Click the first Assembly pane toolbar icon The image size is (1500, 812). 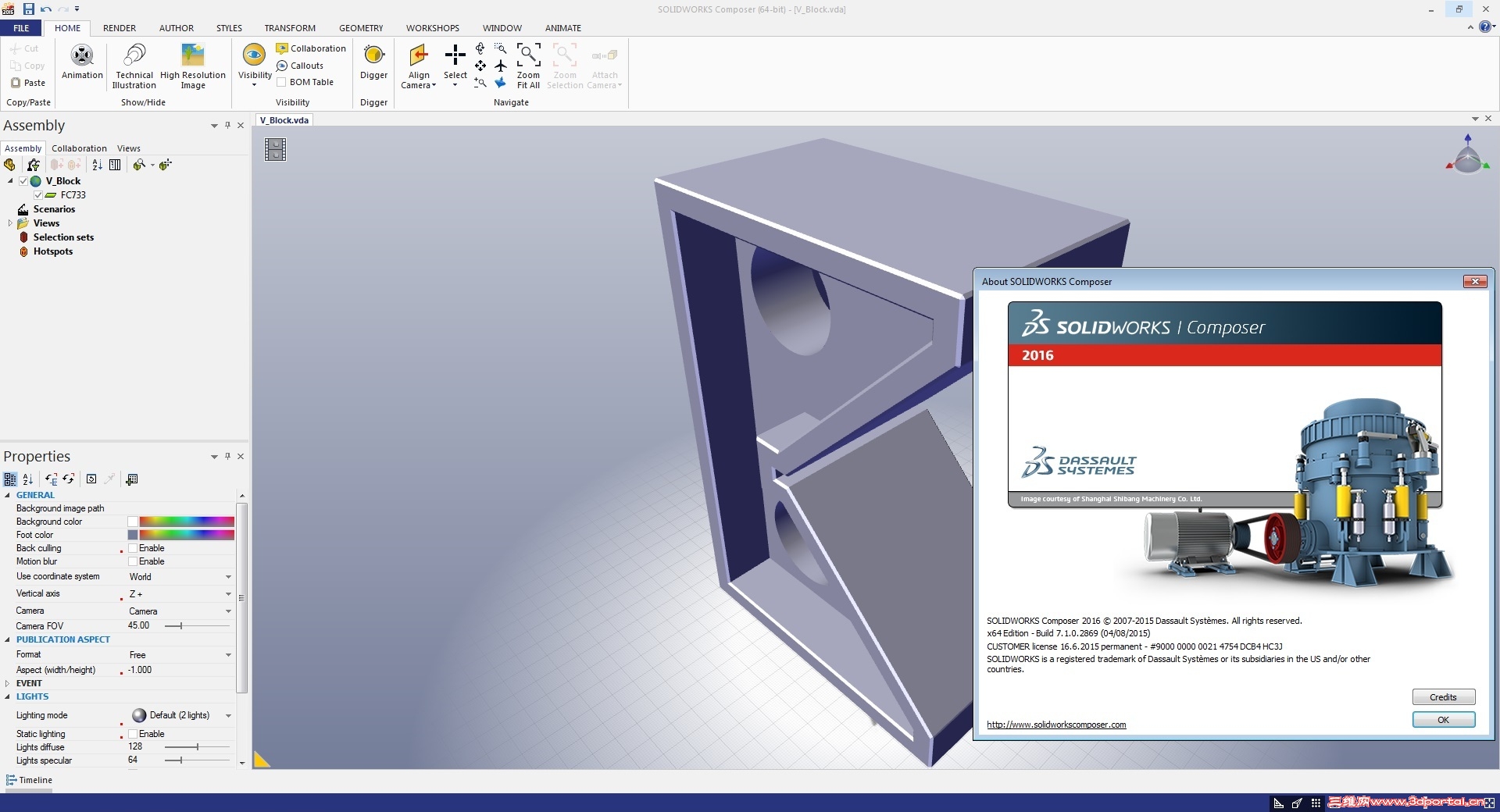tap(9, 165)
